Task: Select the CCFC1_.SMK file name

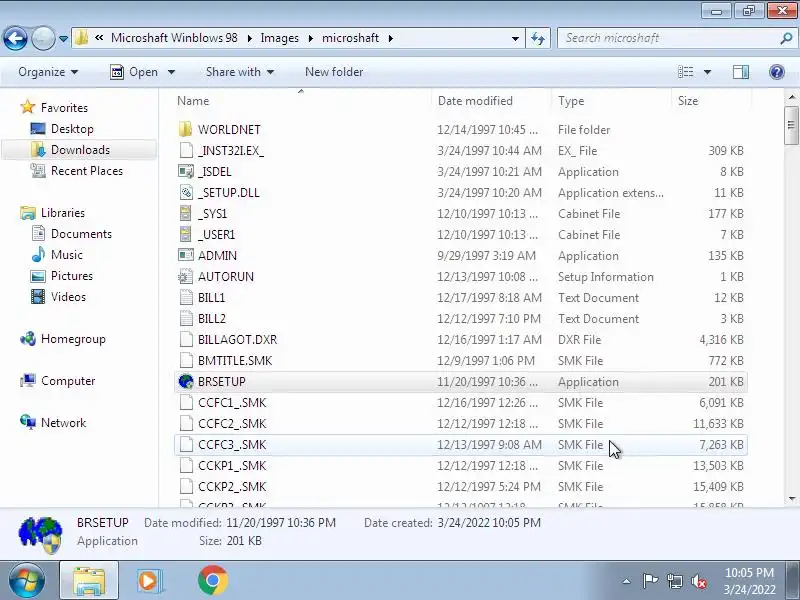Action: point(232,403)
